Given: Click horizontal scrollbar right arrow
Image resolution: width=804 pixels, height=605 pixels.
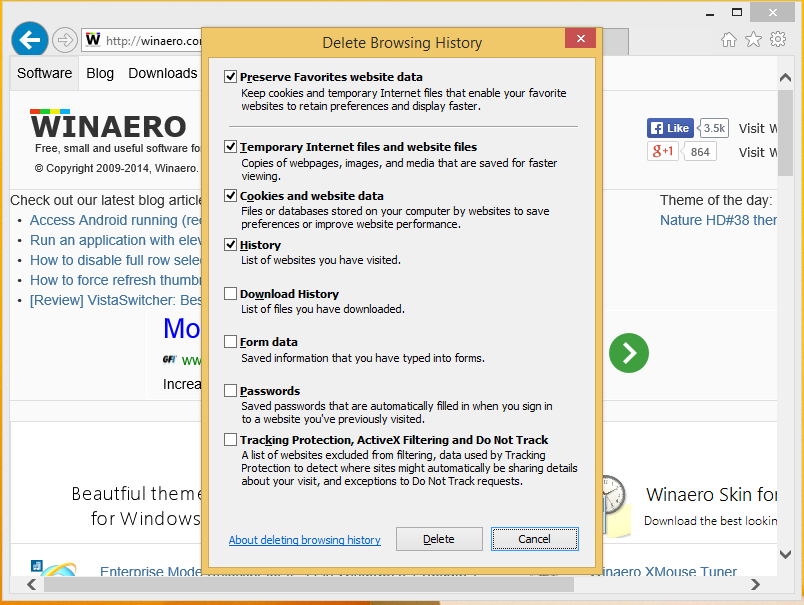Looking at the screenshot, I should (755, 584).
